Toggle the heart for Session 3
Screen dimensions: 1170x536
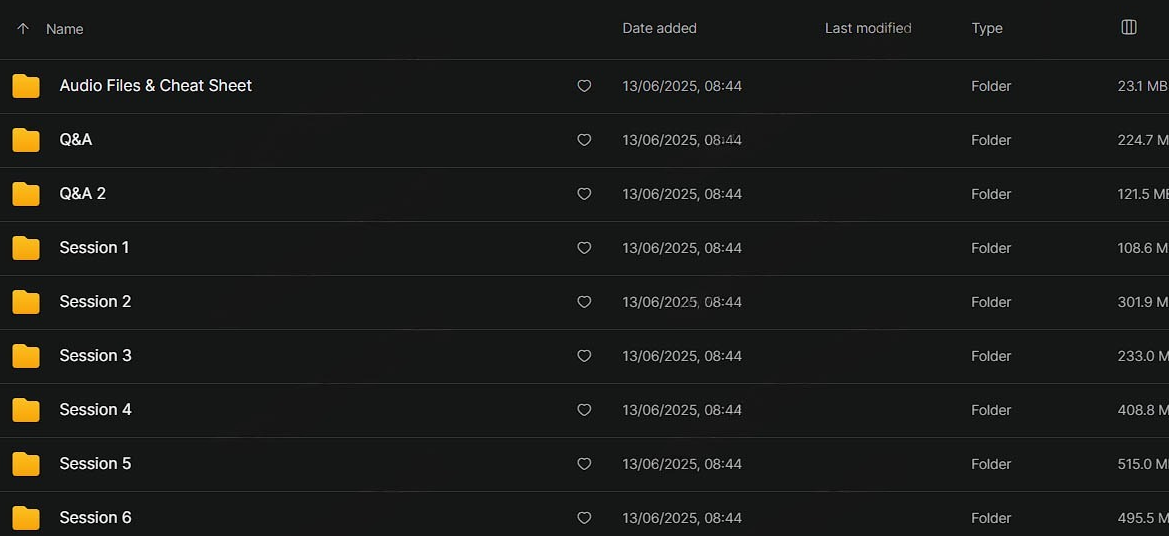pyautogui.click(x=584, y=356)
